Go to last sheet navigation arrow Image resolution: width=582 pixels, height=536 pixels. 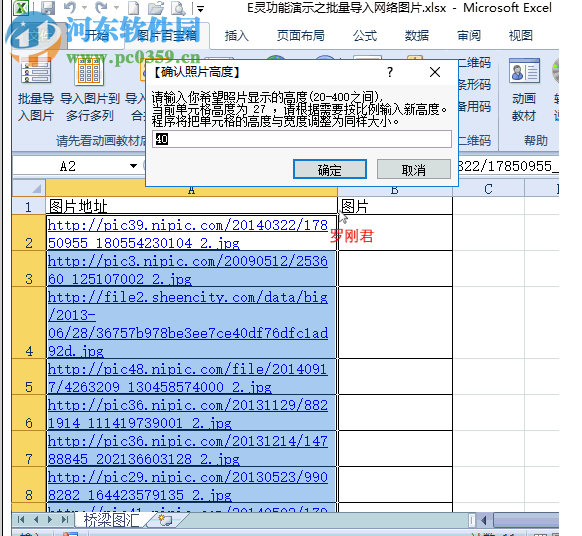(65, 520)
